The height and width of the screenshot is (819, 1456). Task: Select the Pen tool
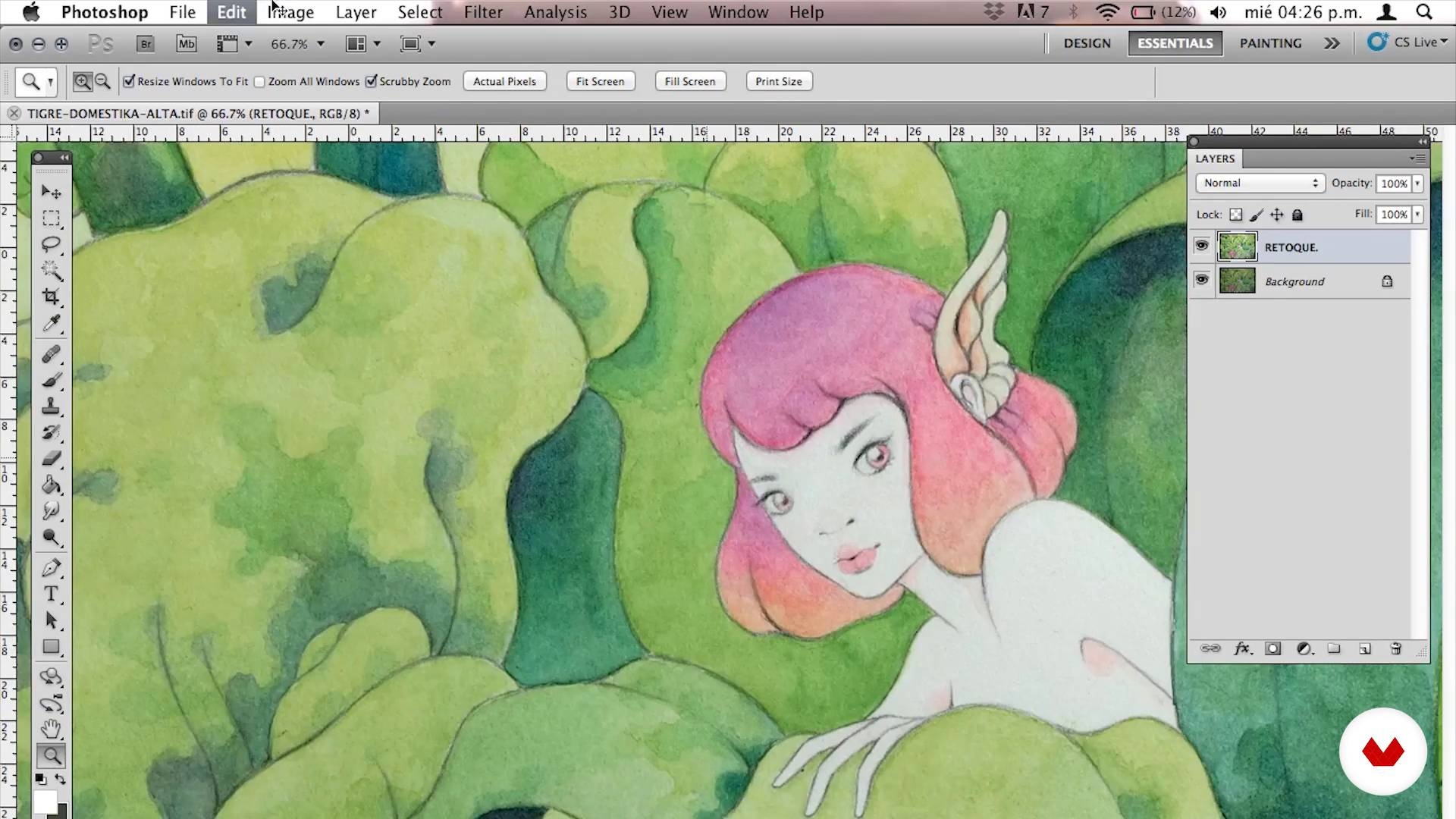point(51,568)
